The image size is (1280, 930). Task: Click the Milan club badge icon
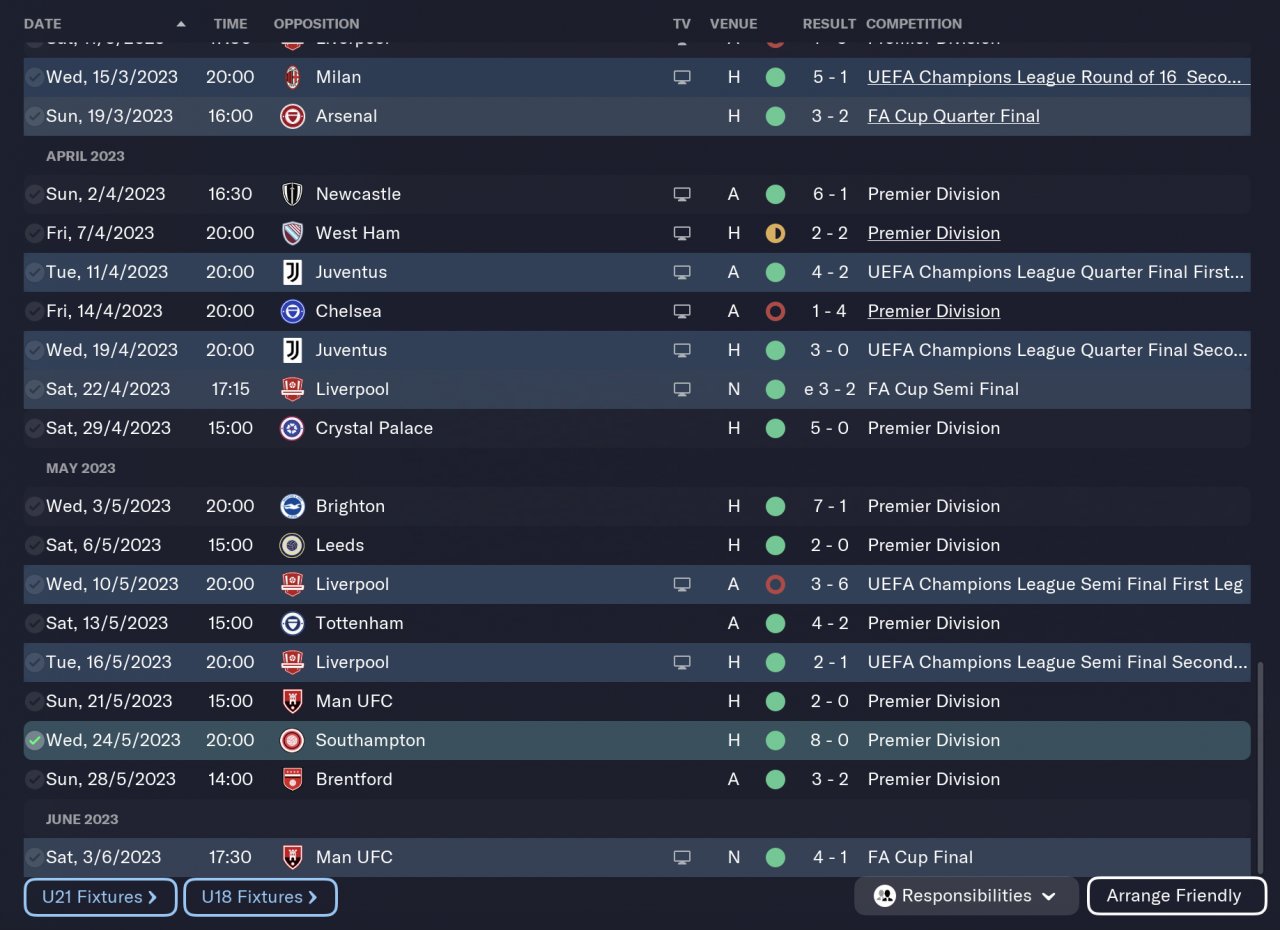coord(292,77)
